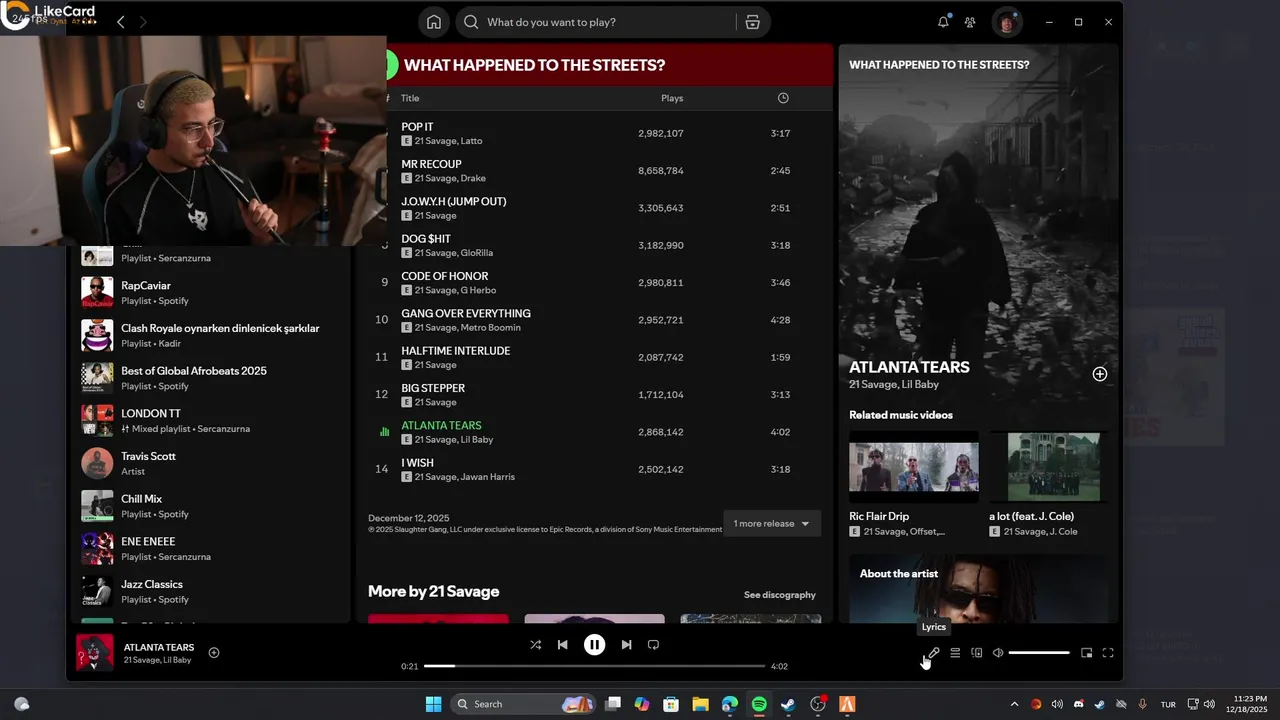This screenshot has width=1280, height=720.
Task: Open the mini player
Action: pyautogui.click(x=1087, y=653)
